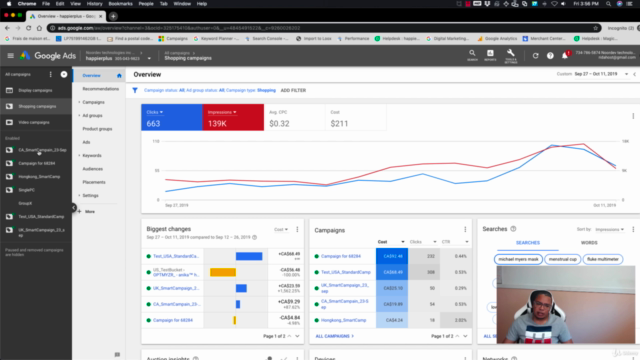This screenshot has width=640, height=360.
Task: Open the Impressions metric dropdown
Action: (x=222, y=112)
